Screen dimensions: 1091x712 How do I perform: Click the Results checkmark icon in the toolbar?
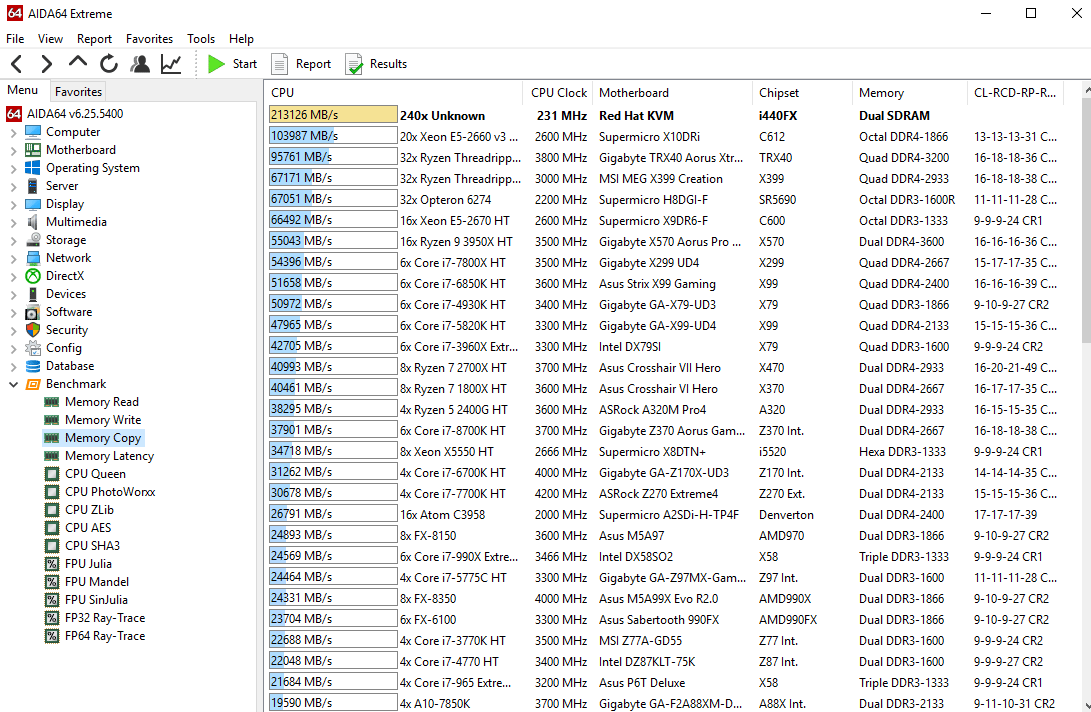click(x=354, y=64)
